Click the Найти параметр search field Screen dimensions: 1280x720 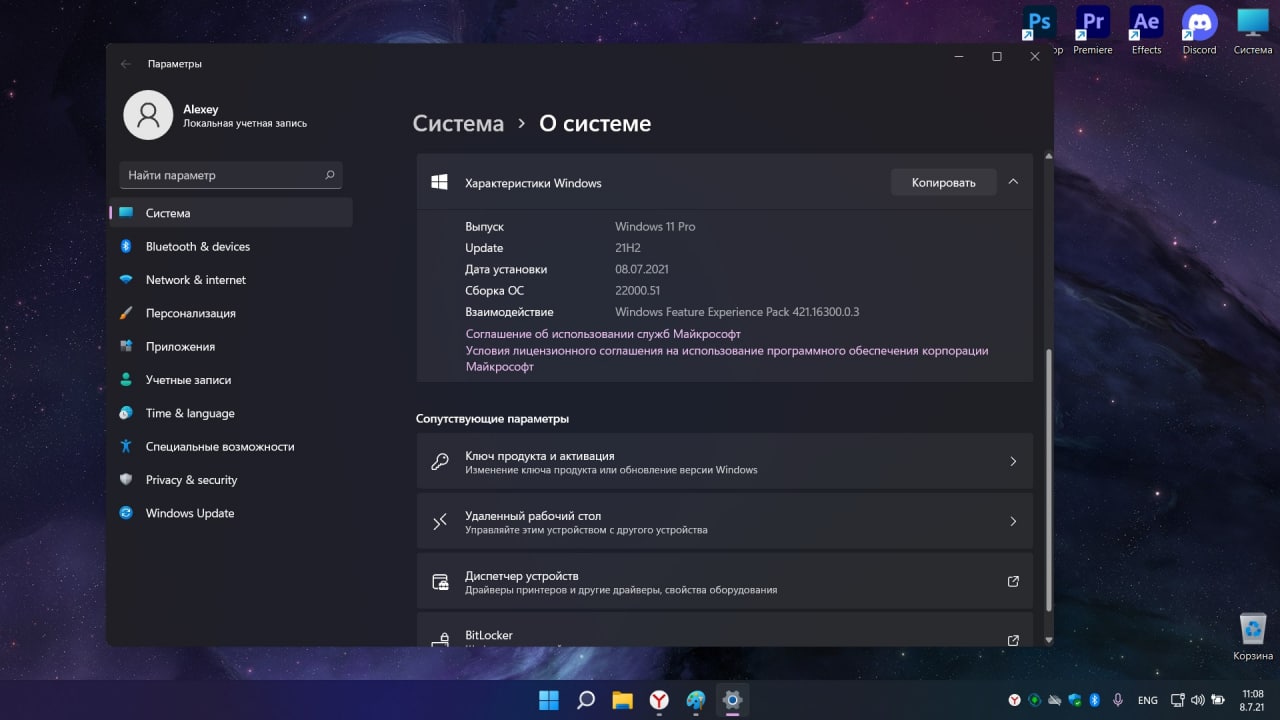click(231, 175)
